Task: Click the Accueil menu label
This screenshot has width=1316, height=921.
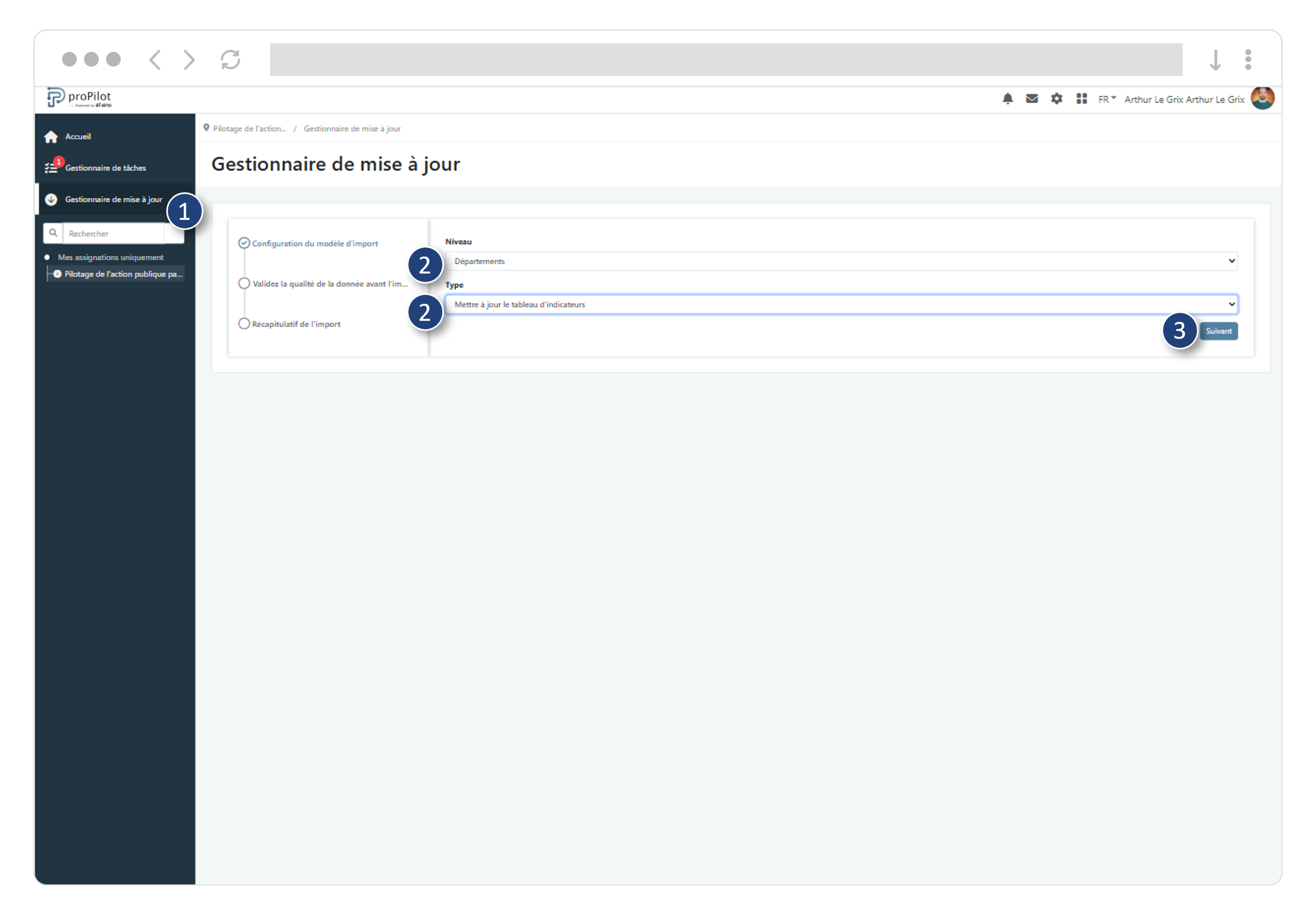Action: point(78,137)
